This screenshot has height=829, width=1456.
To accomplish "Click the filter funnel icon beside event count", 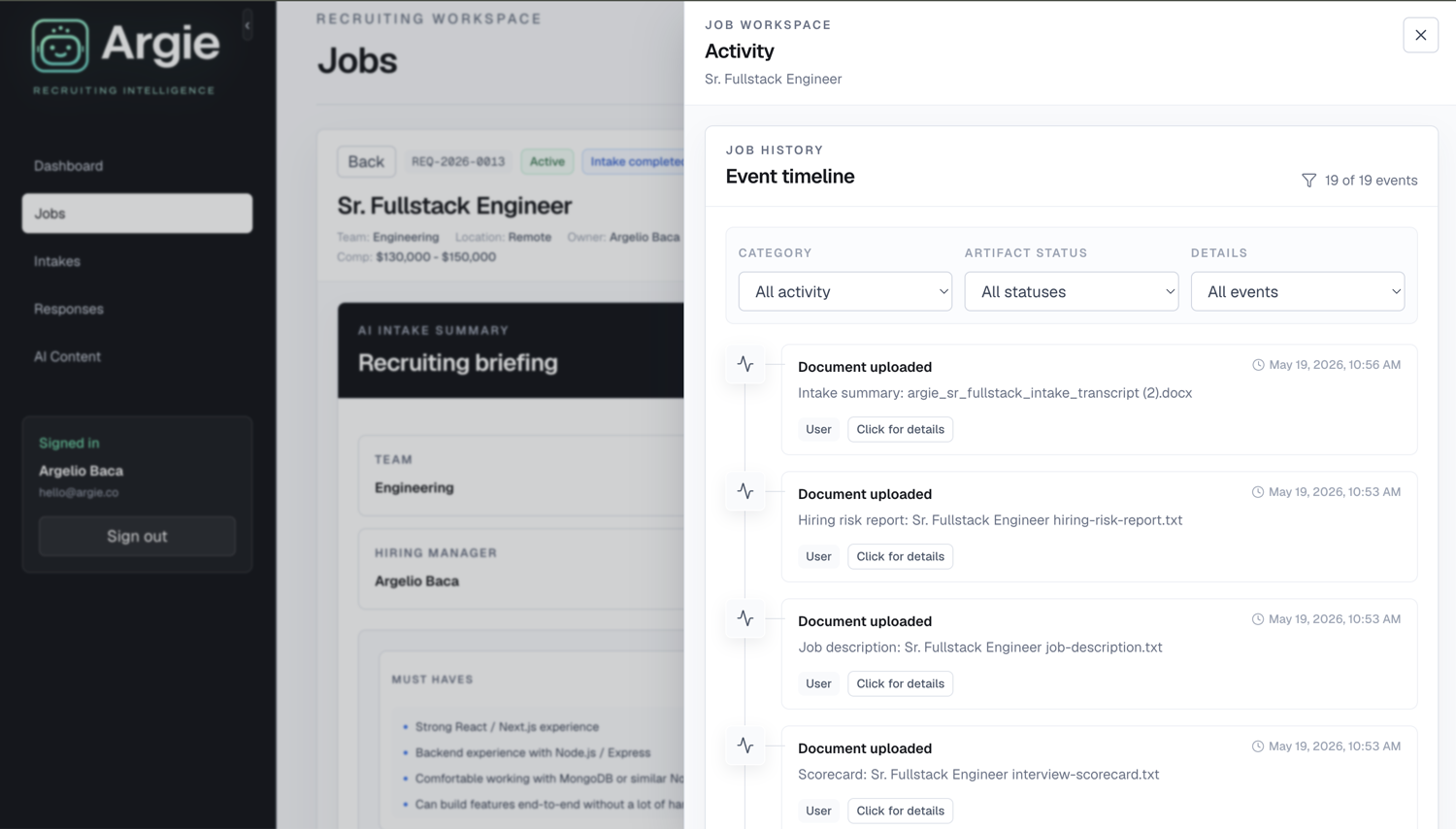I will 1308,181.
